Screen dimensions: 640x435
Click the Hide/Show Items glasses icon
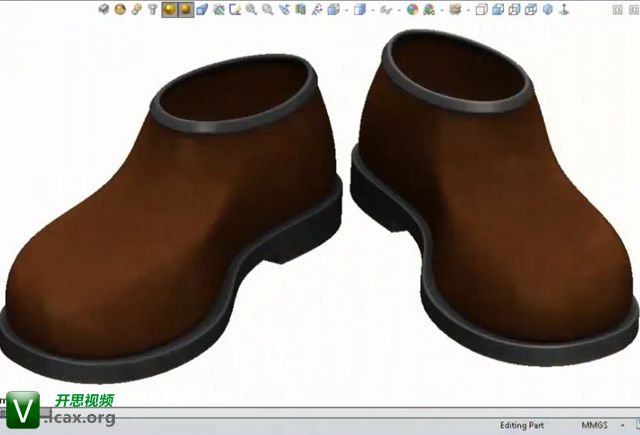click(x=385, y=9)
